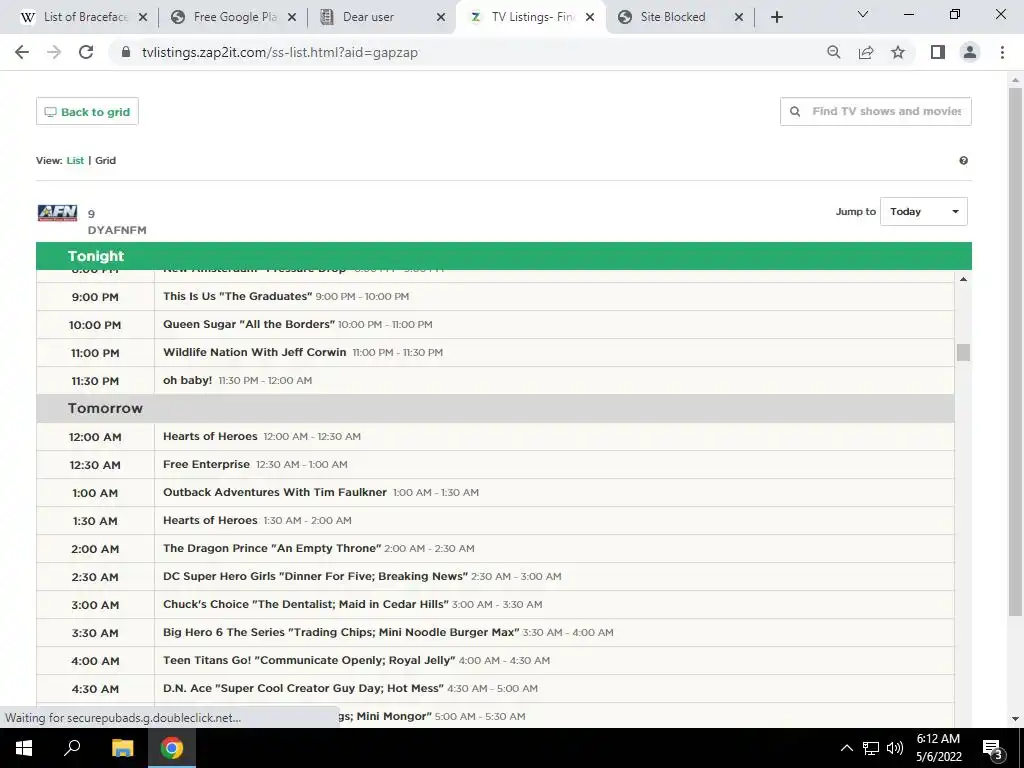Share this page via share icon
This screenshot has width=1024, height=768.
(x=866, y=52)
